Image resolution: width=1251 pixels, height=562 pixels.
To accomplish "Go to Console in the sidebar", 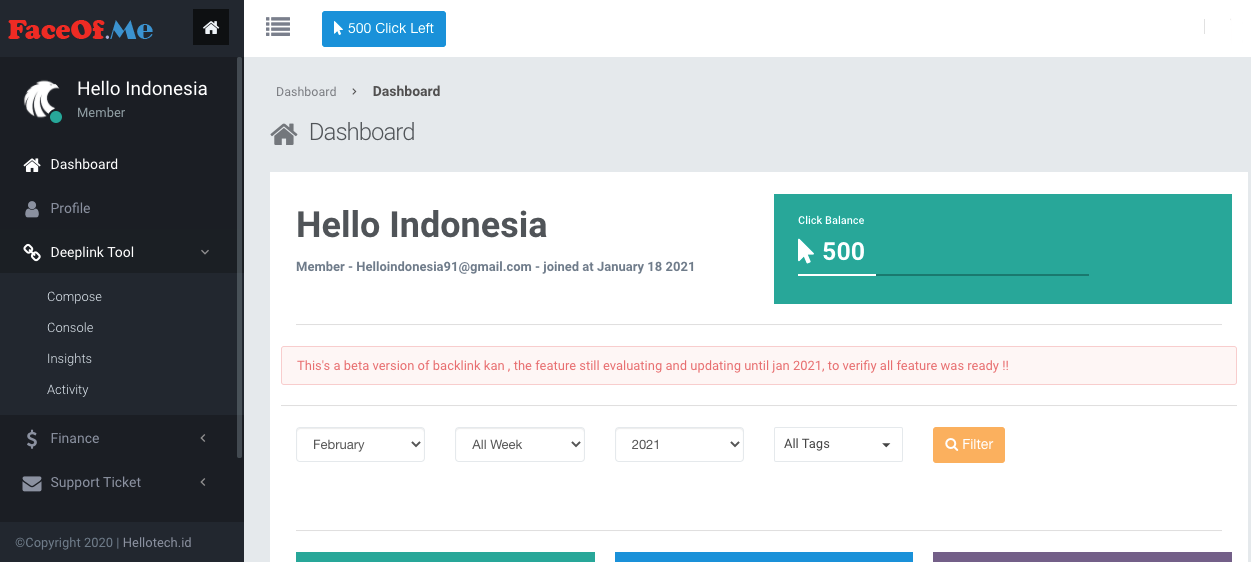I will point(70,328).
